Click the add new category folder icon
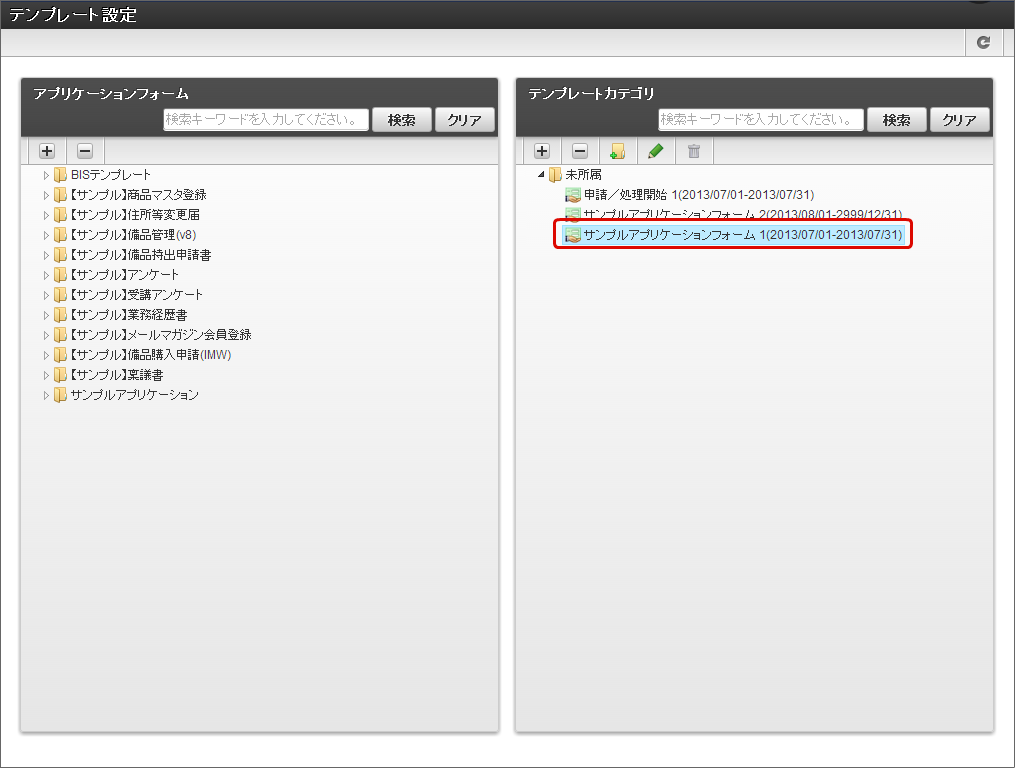The height and width of the screenshot is (768, 1015). 618,151
